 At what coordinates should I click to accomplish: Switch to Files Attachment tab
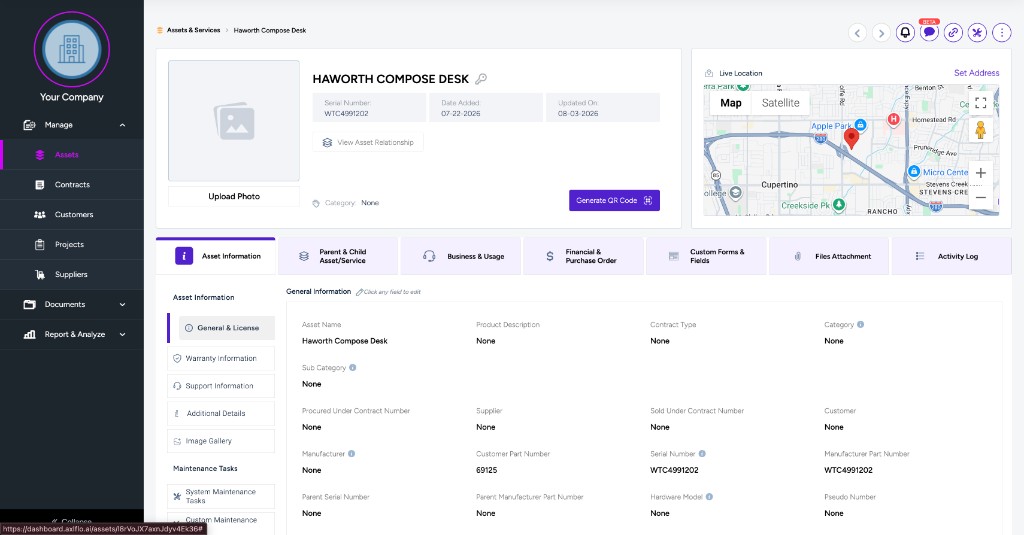pos(829,256)
